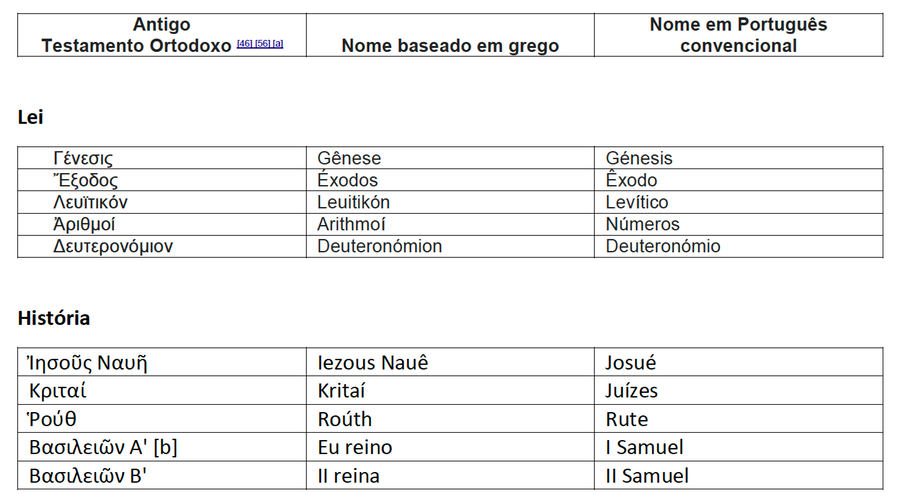
Task: Click the 'Leuitikón' table cell
Action: [450, 202]
